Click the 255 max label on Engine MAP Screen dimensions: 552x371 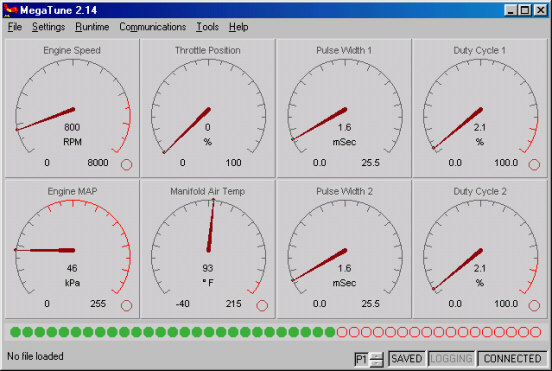98,303
